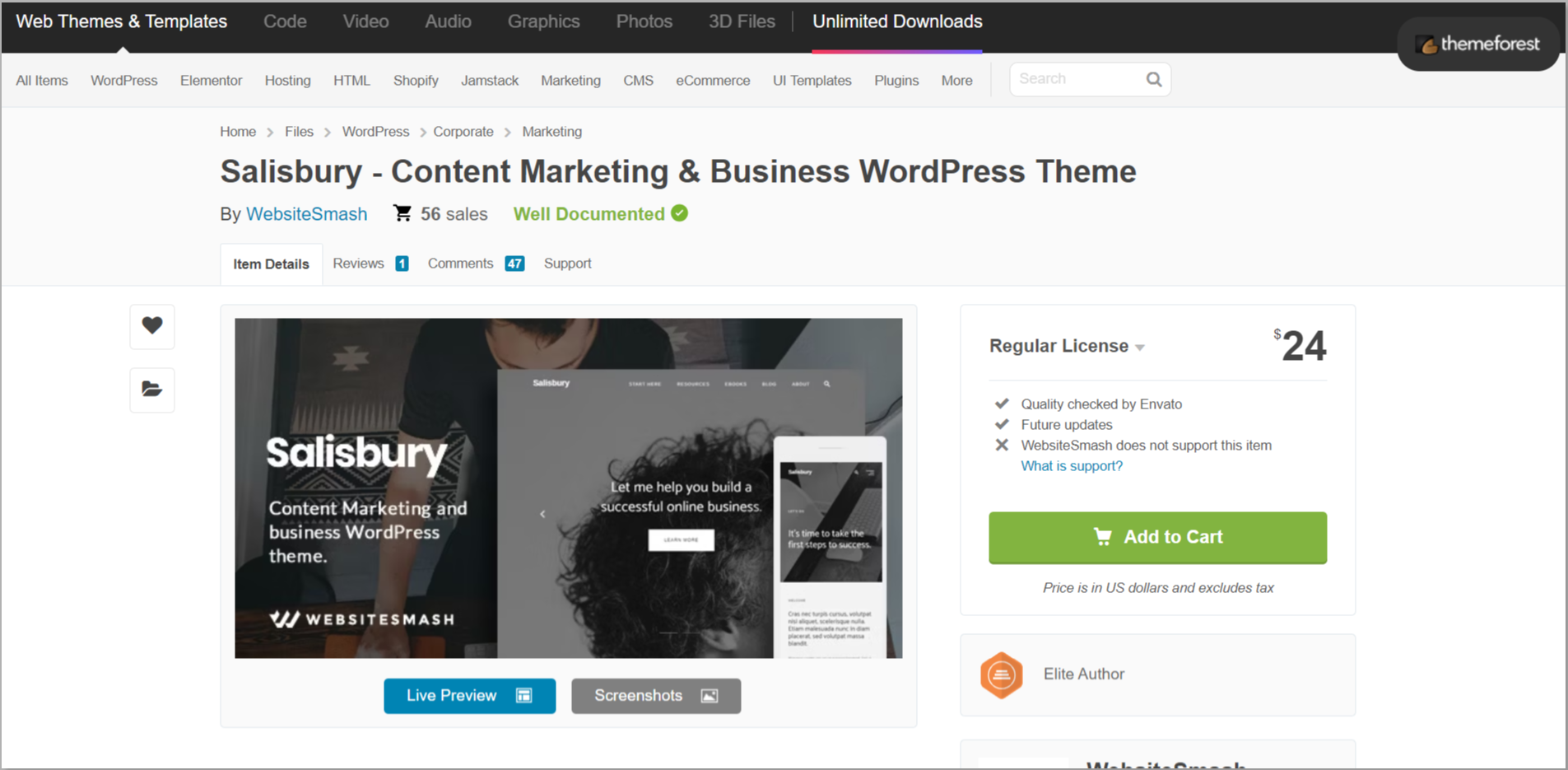Screen dimensions: 1568x770
Task: Click the 56 sales text
Action: [x=454, y=214]
